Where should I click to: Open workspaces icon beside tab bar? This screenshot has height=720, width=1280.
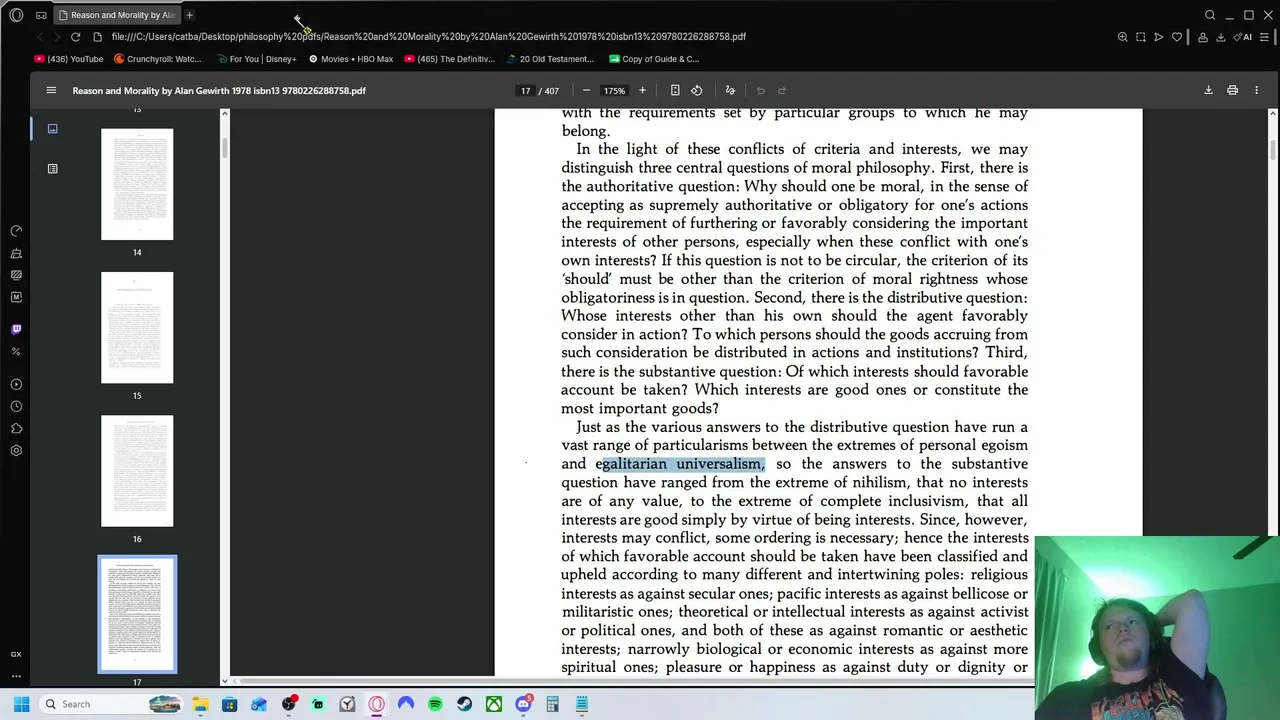click(41, 15)
